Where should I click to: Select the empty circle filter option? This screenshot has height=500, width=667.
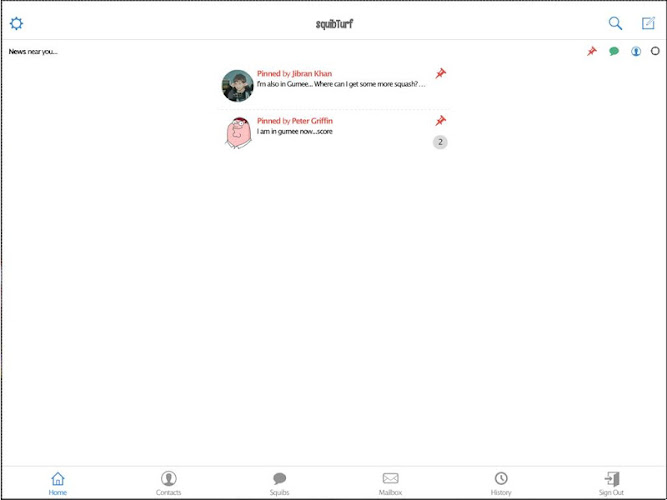(655, 51)
